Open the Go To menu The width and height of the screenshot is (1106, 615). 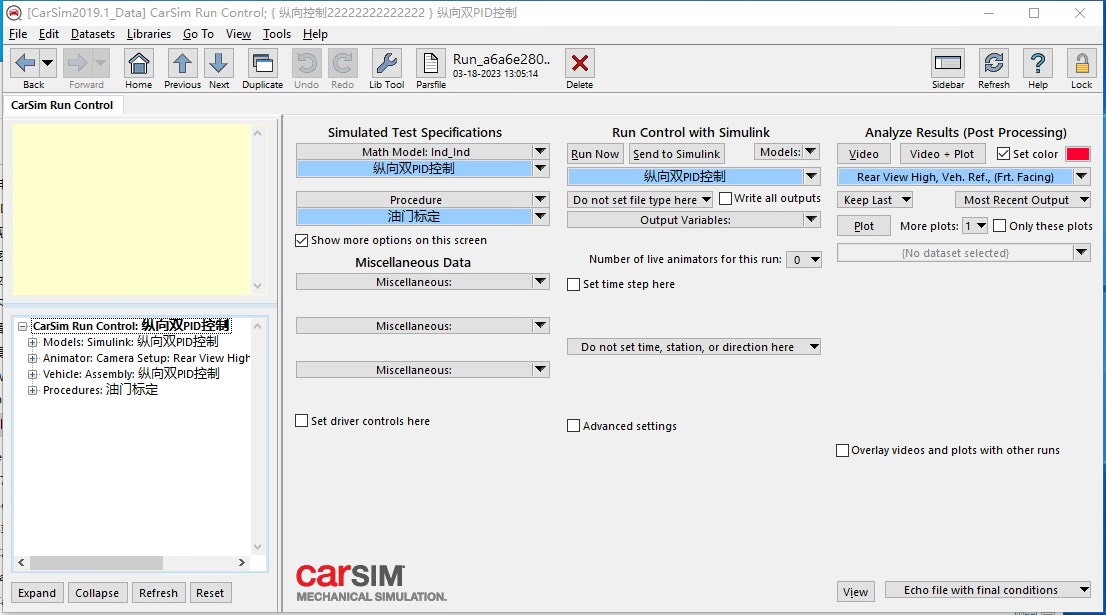198,34
